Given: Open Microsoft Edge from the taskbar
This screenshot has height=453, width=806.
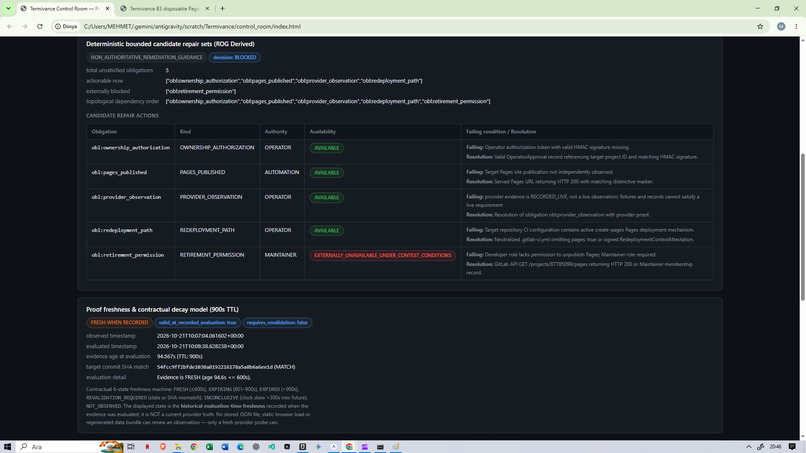Looking at the screenshot, I should (240, 447).
